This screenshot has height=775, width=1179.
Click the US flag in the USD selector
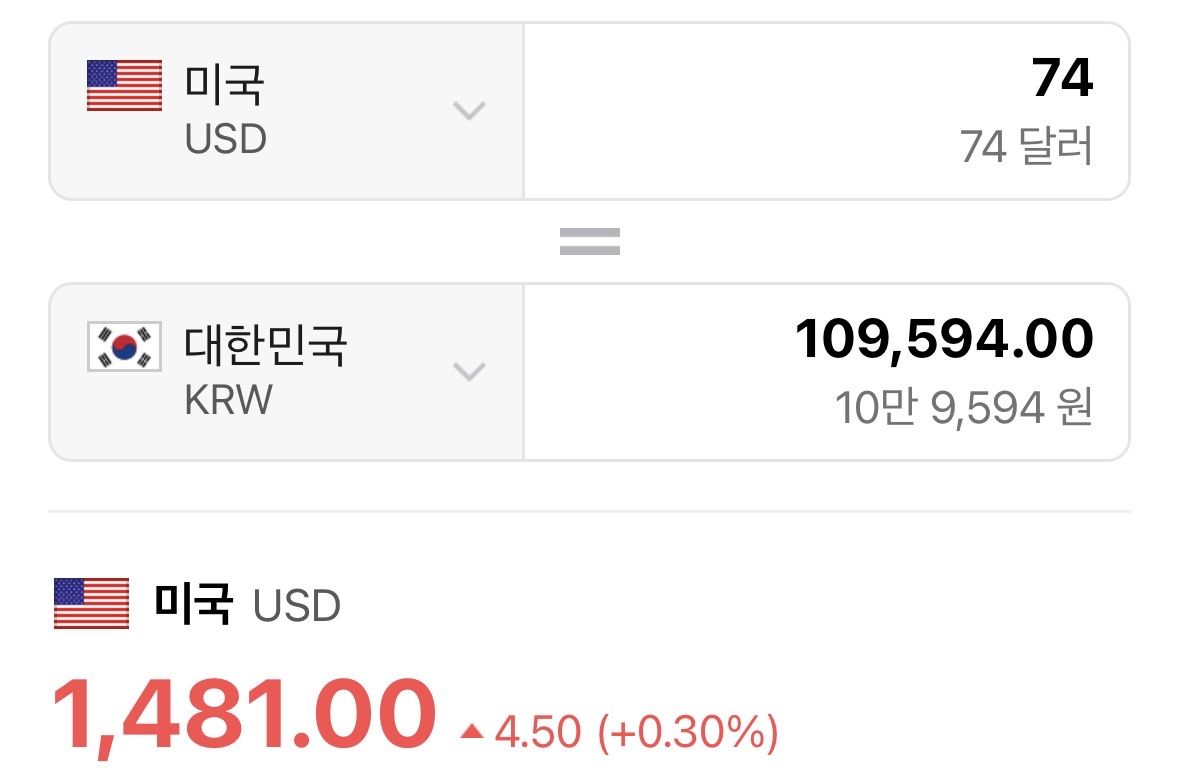coord(124,85)
